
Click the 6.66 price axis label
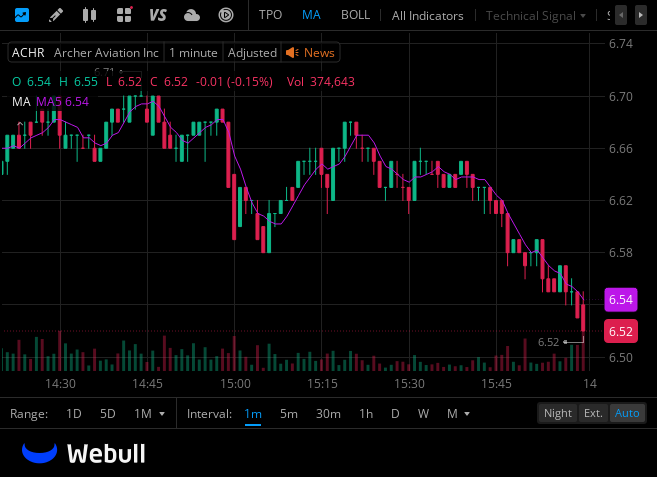pyautogui.click(x=621, y=149)
